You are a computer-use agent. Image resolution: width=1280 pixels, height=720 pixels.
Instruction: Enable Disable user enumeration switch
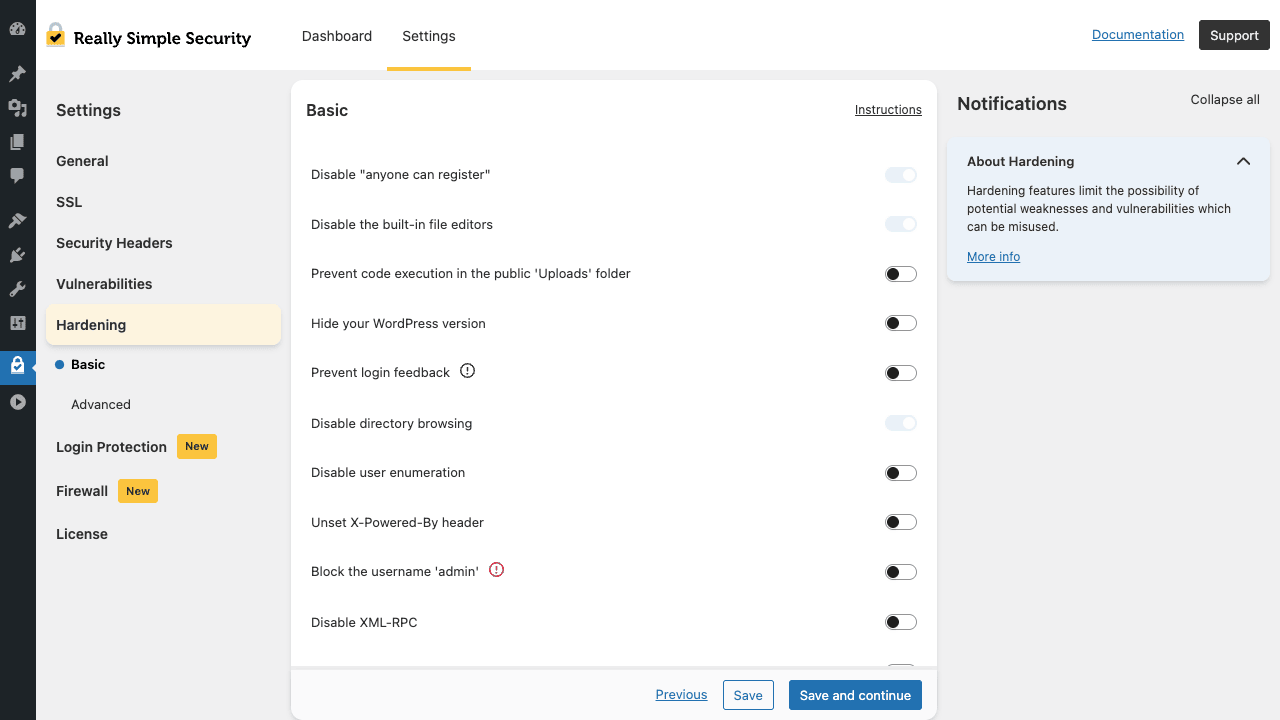[901, 473]
